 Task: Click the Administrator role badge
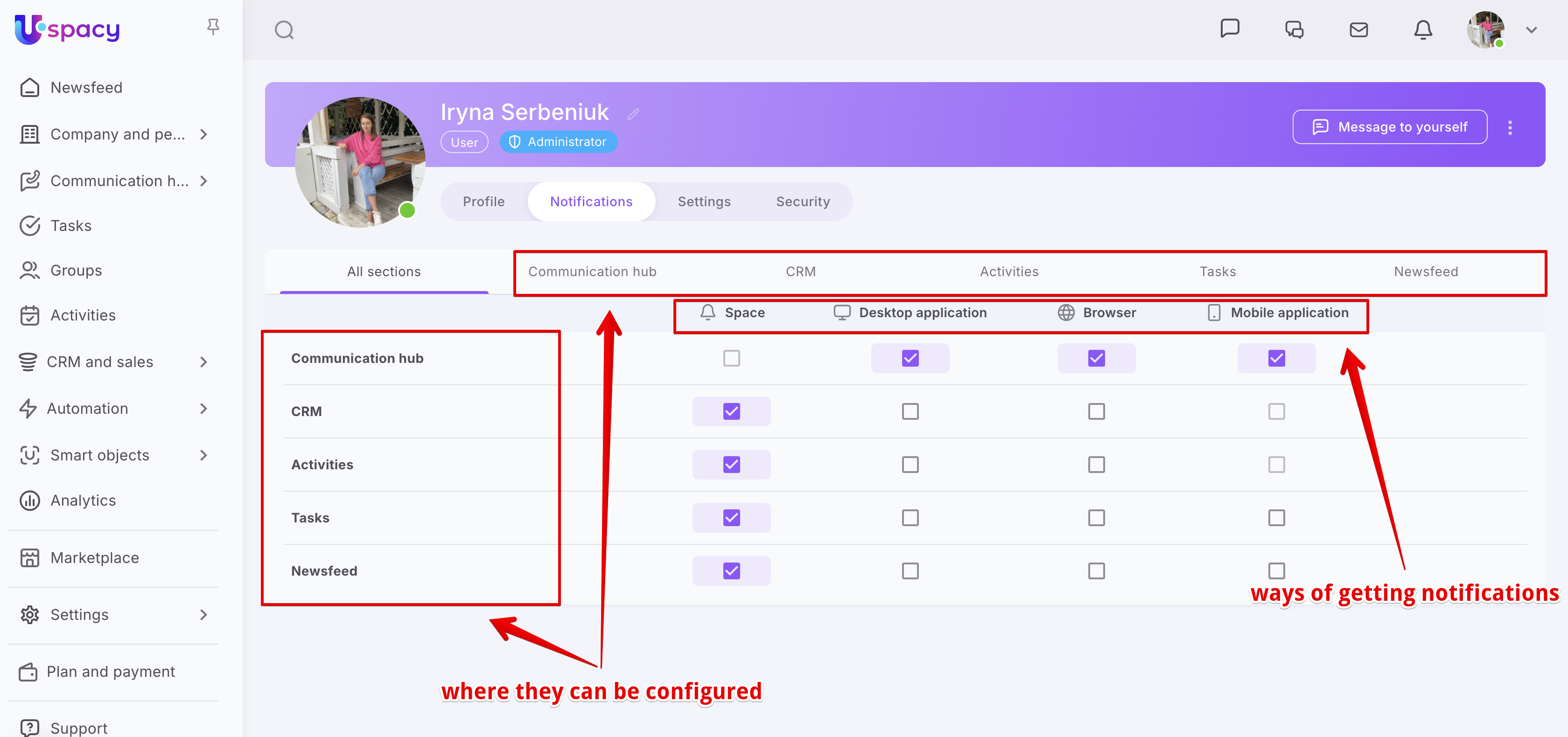point(558,142)
